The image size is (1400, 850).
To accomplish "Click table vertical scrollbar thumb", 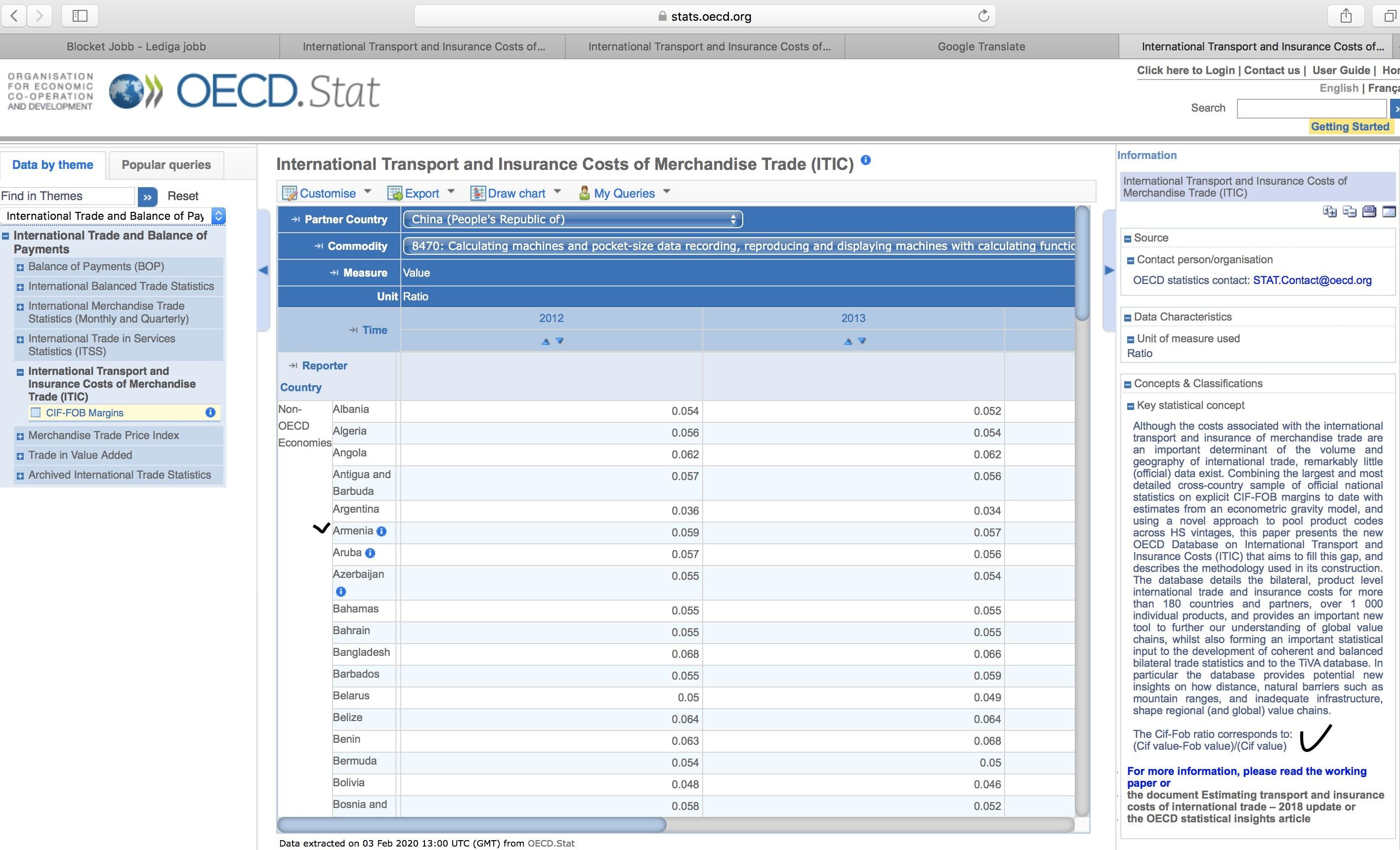I will (1082, 263).
